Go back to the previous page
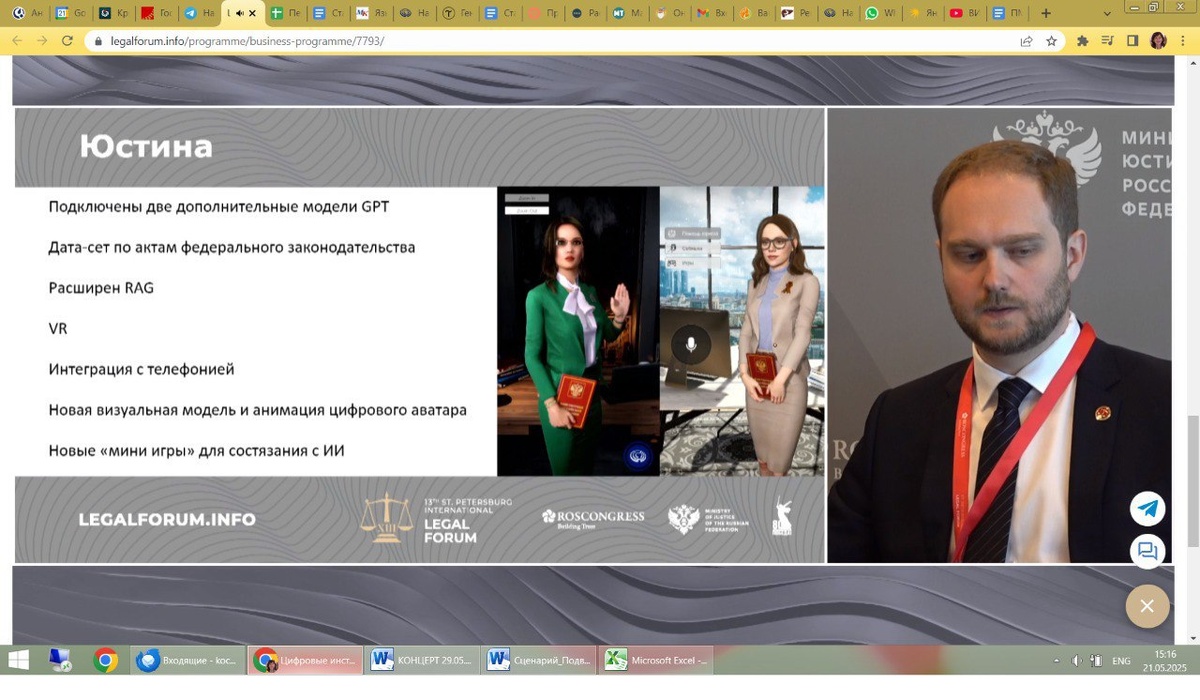Screen dimensions: 1200x700 coord(16,41)
